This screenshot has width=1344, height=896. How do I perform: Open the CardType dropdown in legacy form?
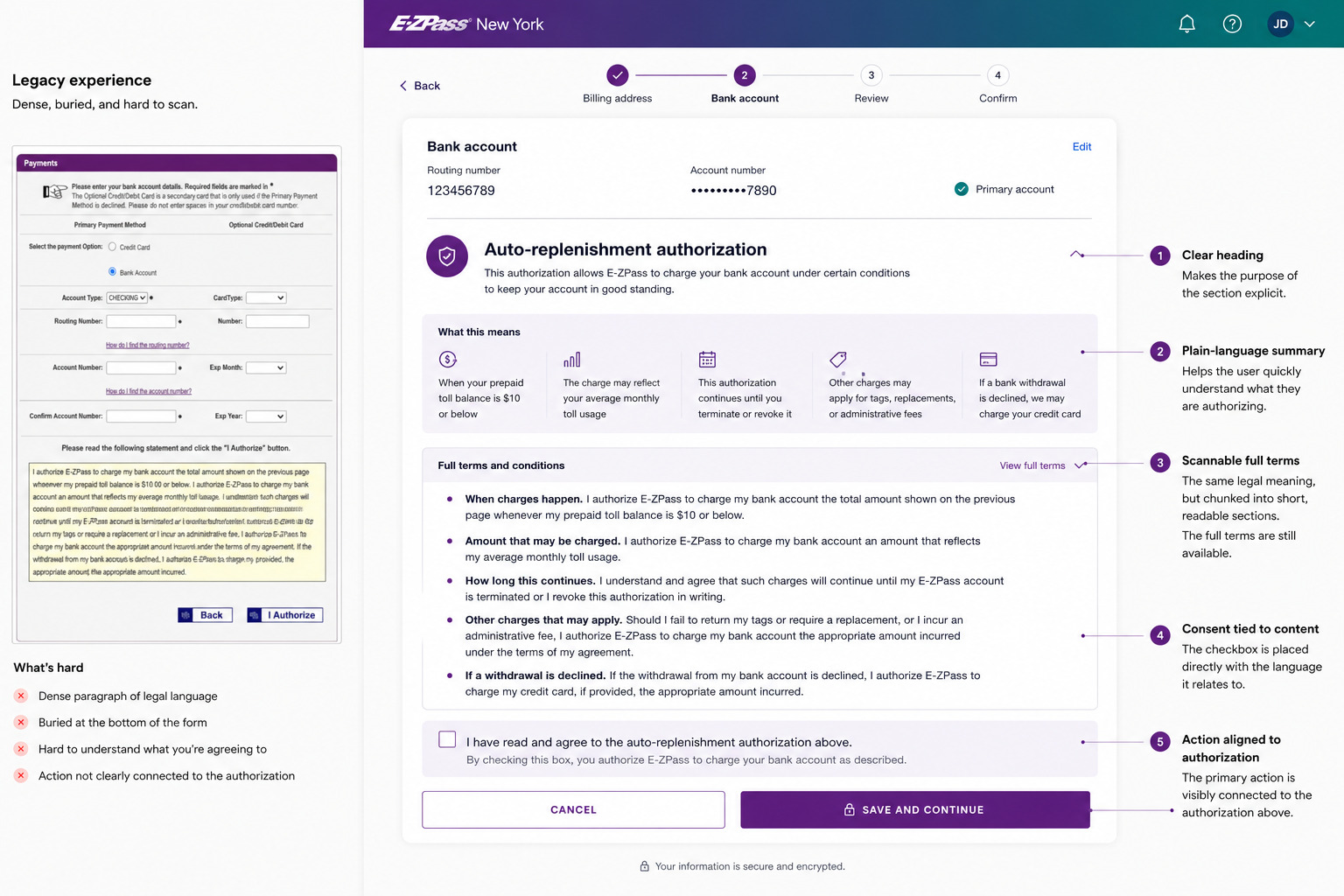(x=266, y=297)
